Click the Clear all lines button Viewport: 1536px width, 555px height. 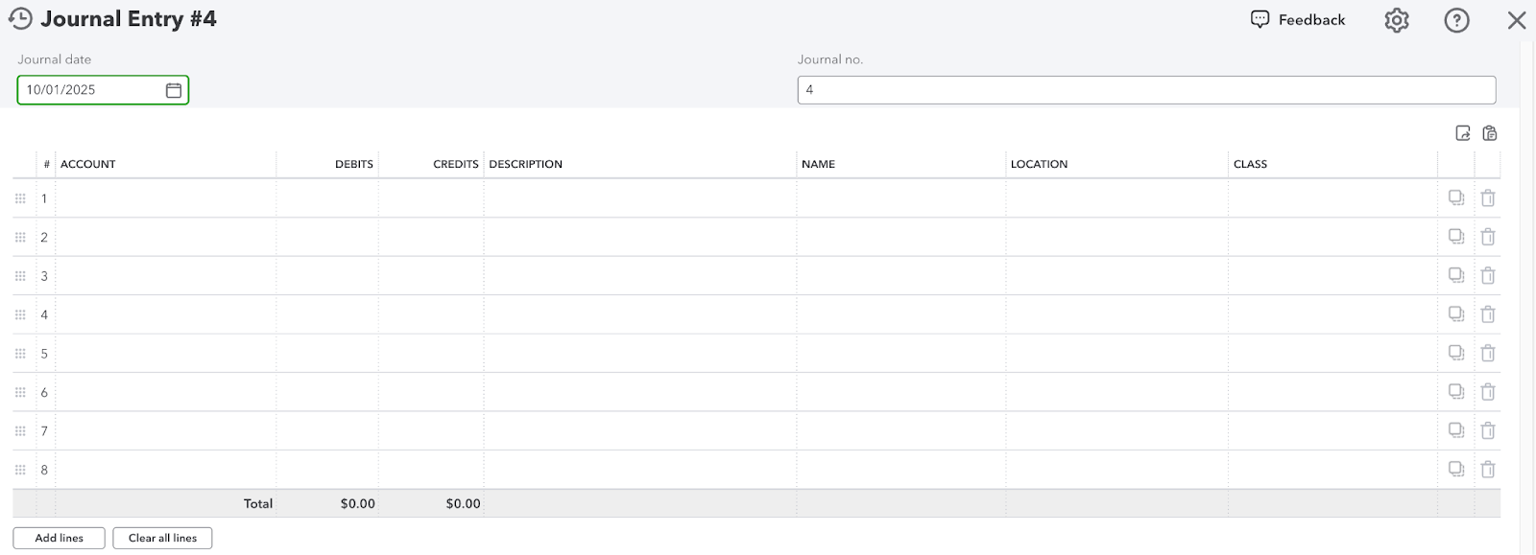pos(162,538)
